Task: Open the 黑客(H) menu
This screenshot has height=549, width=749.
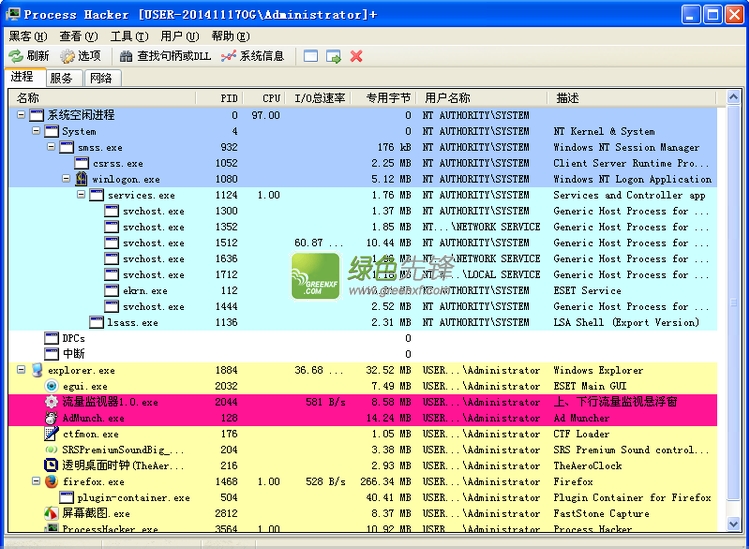Action: pyautogui.click(x=28, y=36)
